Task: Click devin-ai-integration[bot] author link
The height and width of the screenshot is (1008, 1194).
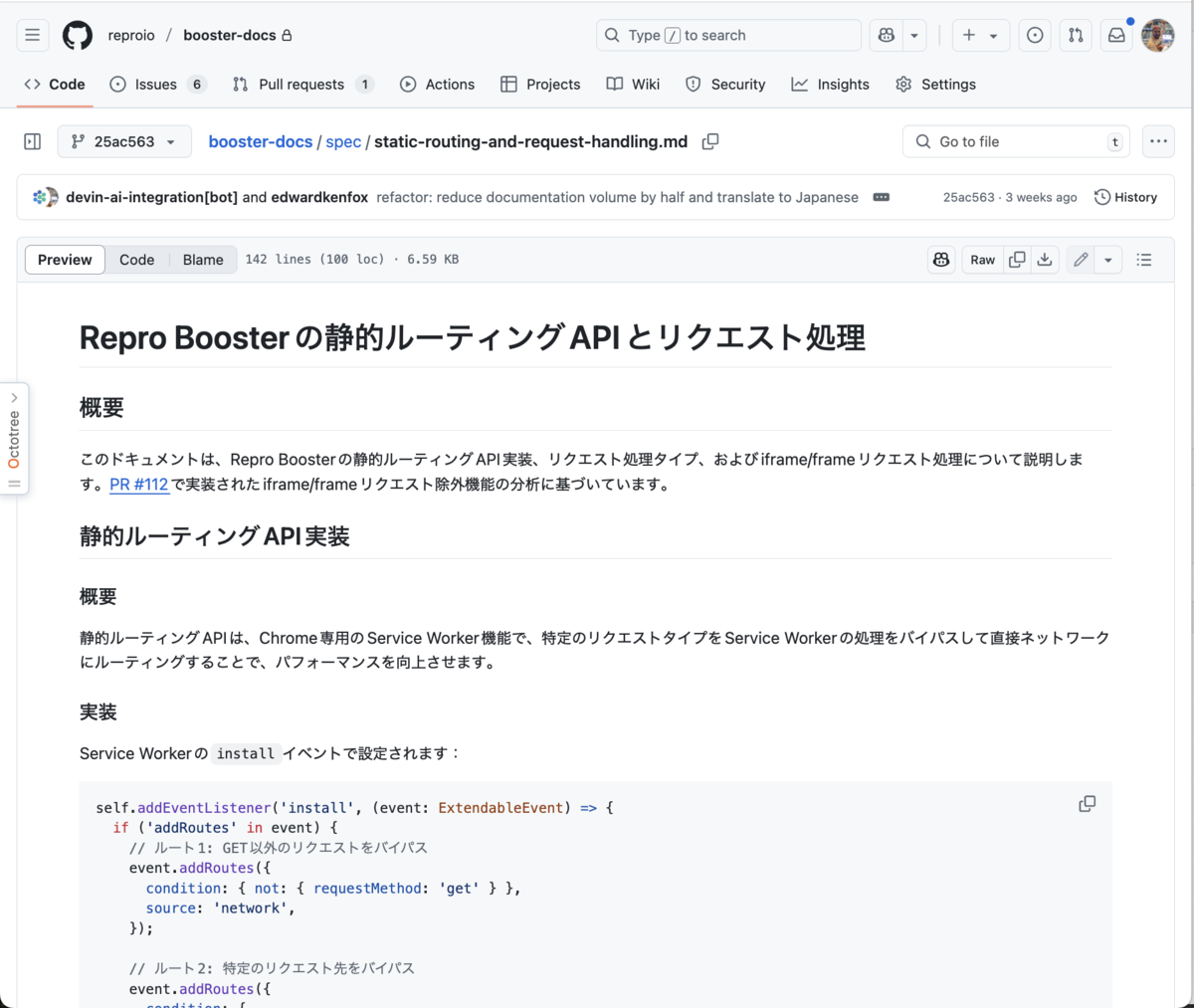Action: tap(151, 197)
